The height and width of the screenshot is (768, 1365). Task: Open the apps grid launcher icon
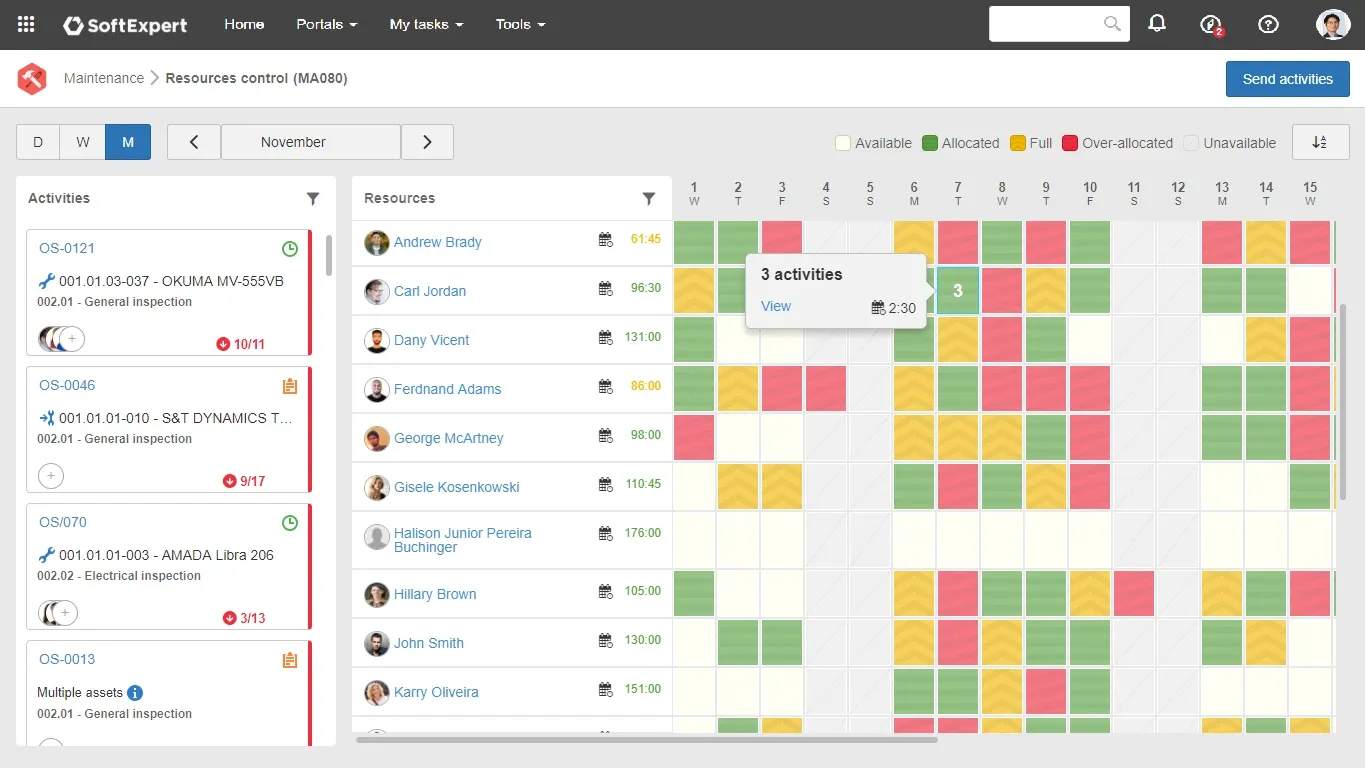26,25
